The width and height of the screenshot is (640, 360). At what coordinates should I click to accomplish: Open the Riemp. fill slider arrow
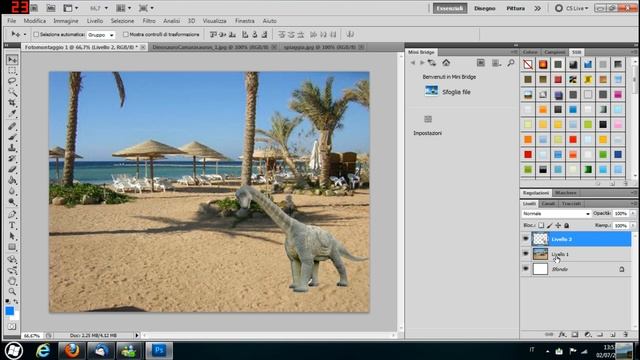tap(633, 225)
